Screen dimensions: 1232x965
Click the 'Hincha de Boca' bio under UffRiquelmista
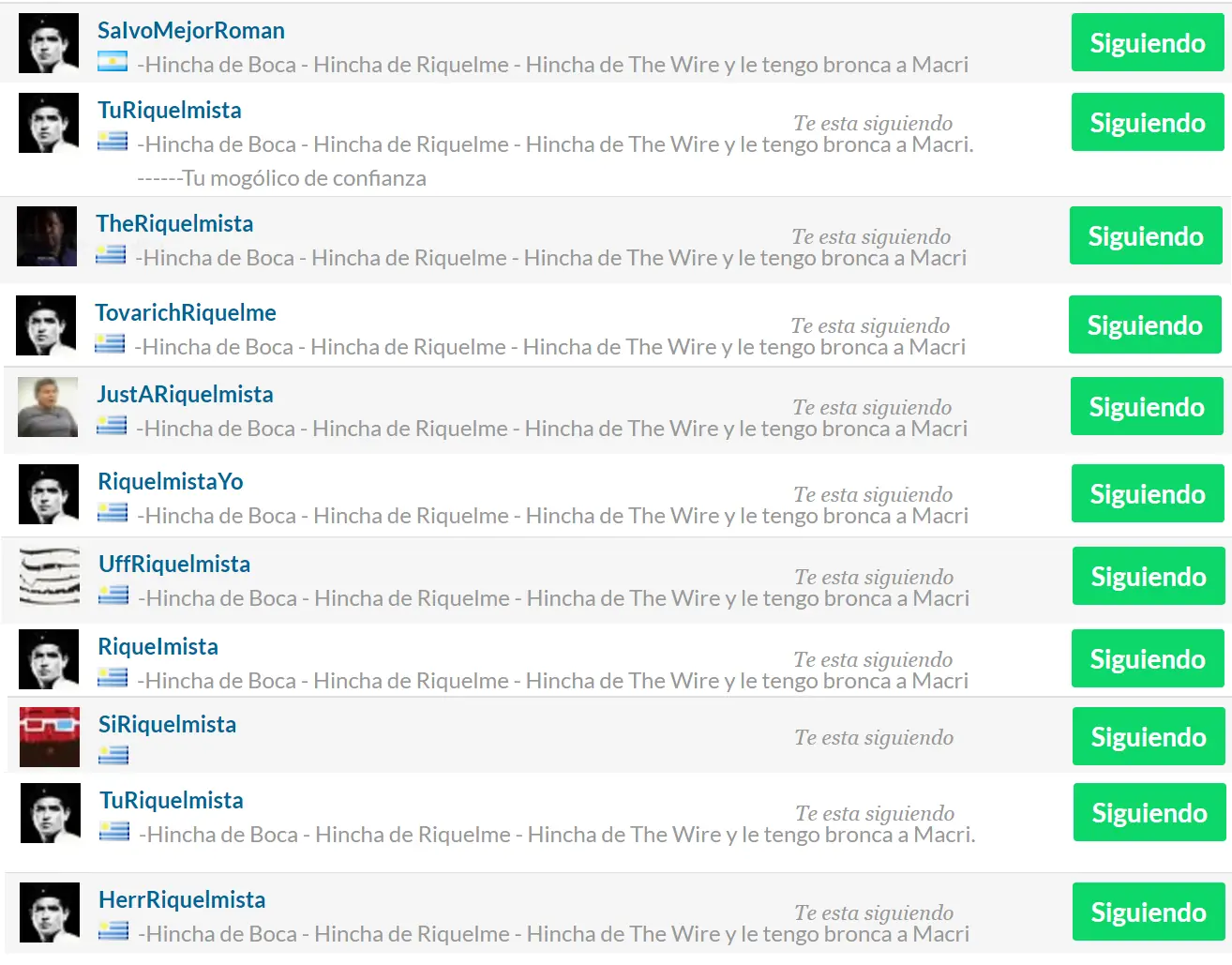click(554, 598)
